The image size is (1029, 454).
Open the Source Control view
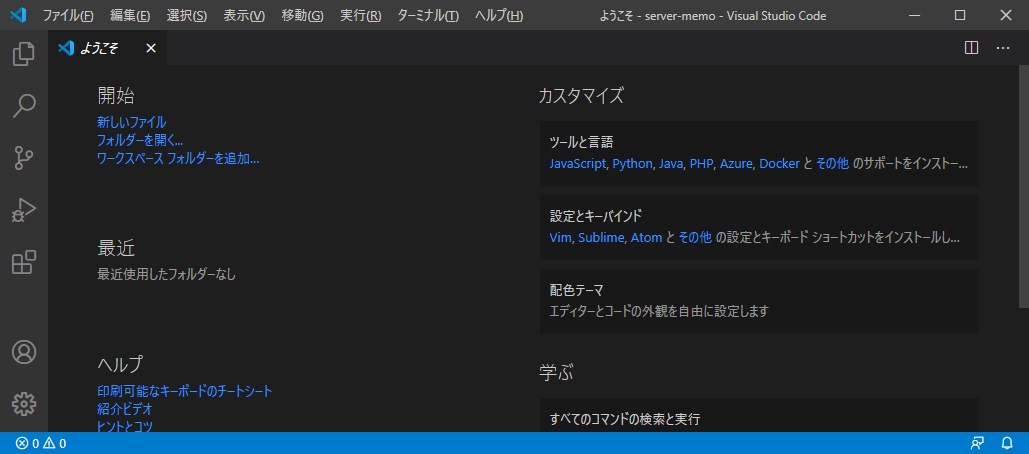24,158
